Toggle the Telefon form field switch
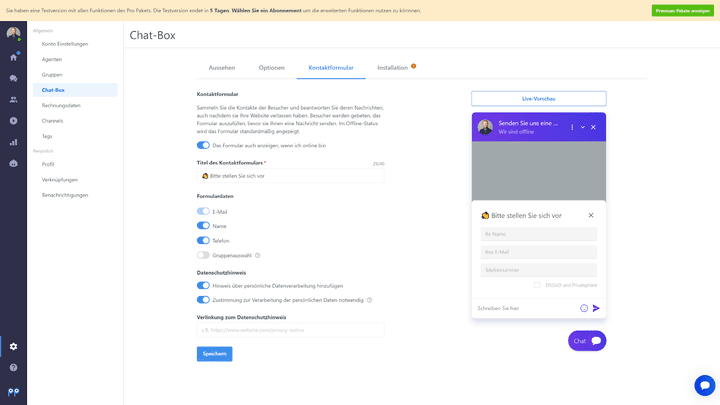 [x=203, y=241]
